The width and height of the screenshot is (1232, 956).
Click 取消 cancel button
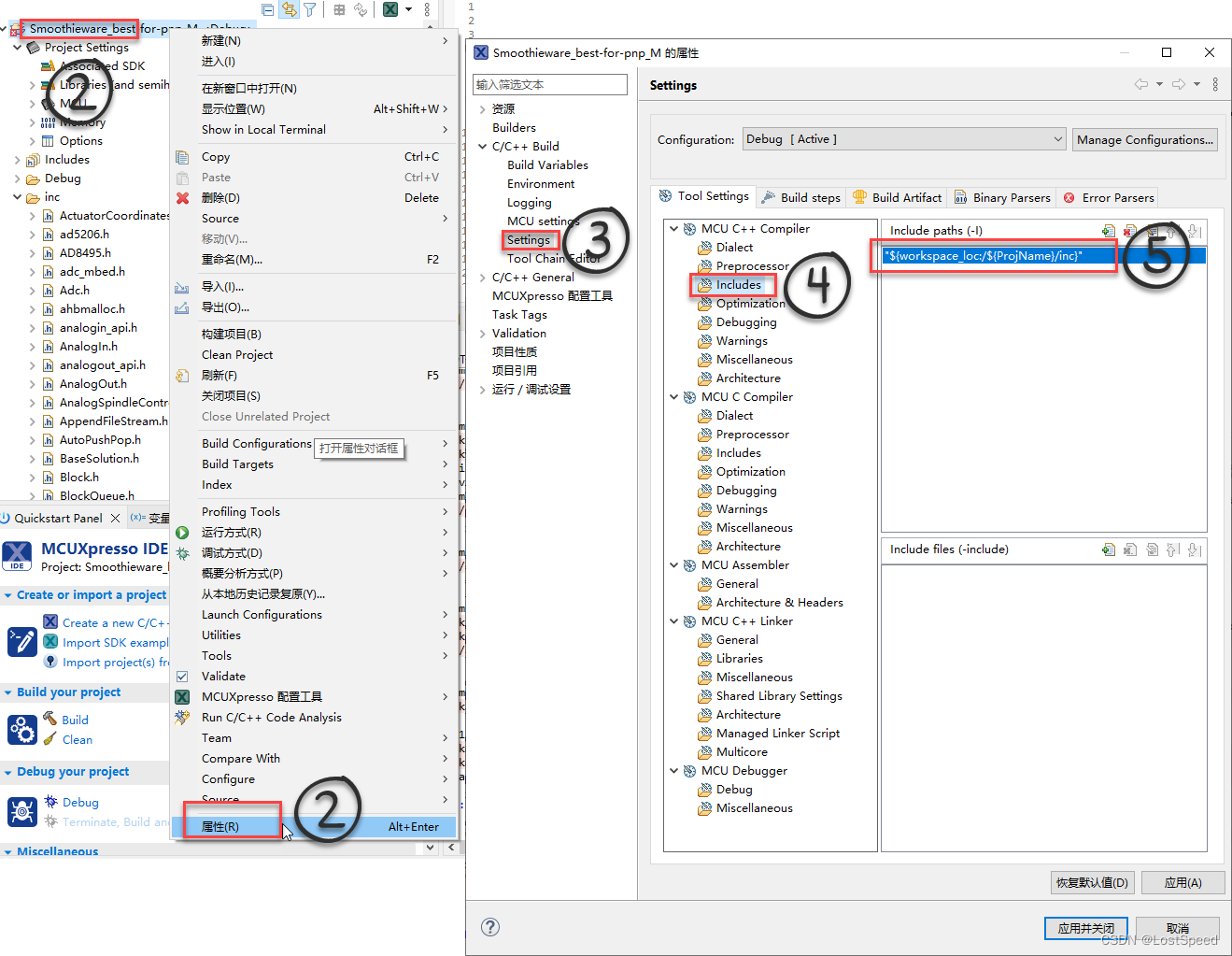1177,928
